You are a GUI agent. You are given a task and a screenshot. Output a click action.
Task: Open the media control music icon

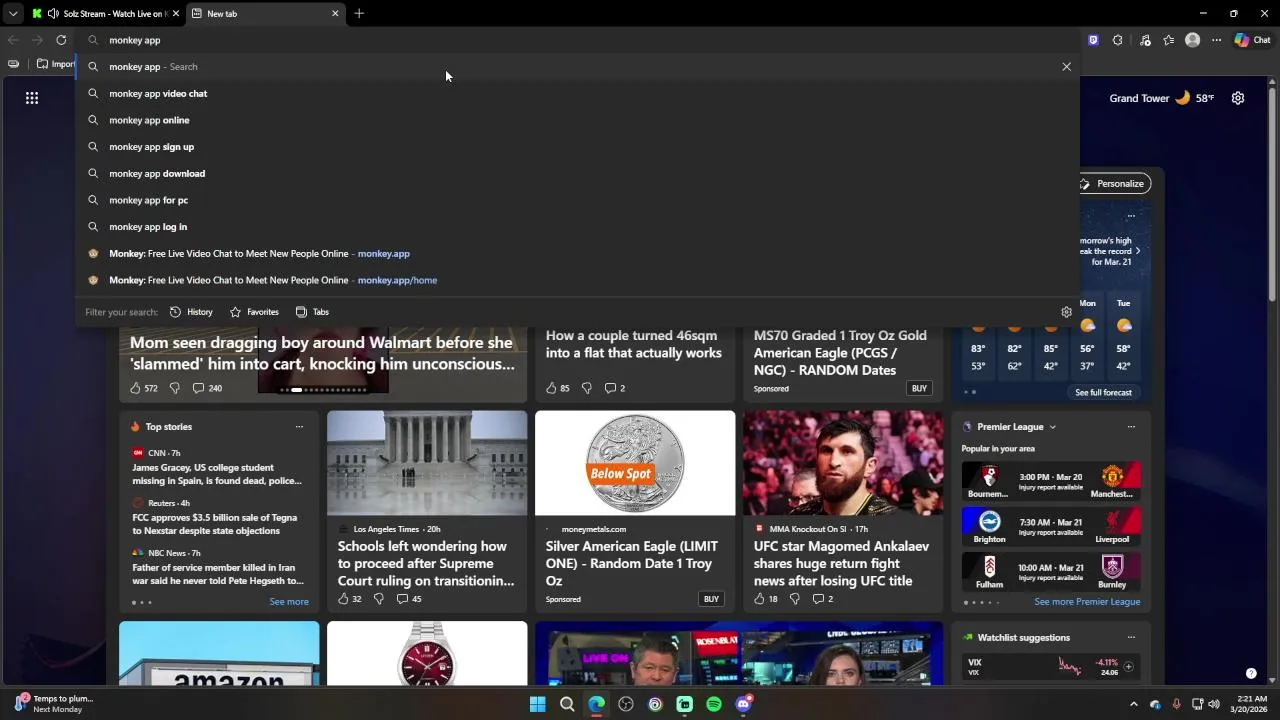(1145, 40)
